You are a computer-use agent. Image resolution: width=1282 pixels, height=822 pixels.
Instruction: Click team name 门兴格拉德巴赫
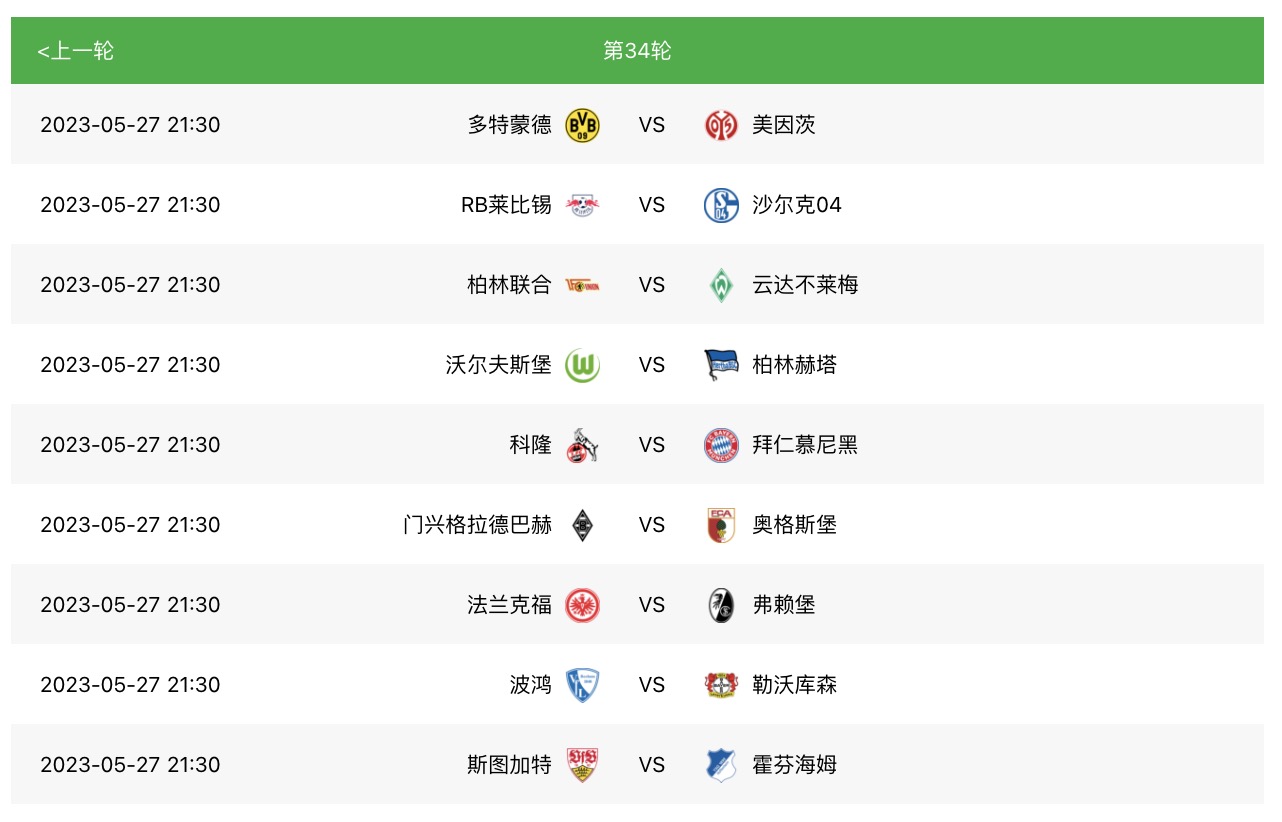click(477, 525)
